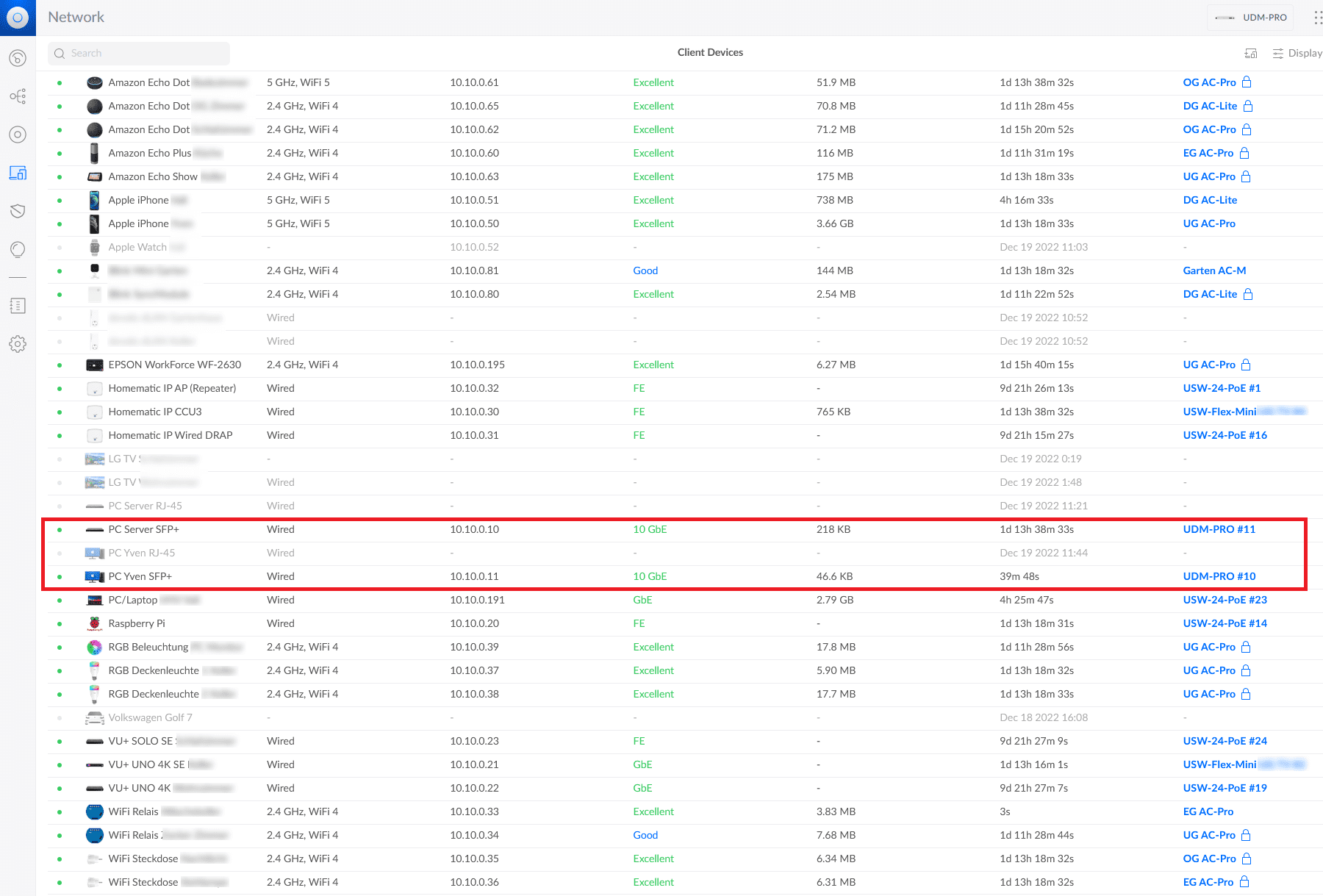The height and width of the screenshot is (896, 1323).
Task: Click the Homematic IP CCU3 device icon
Action: [94, 412]
